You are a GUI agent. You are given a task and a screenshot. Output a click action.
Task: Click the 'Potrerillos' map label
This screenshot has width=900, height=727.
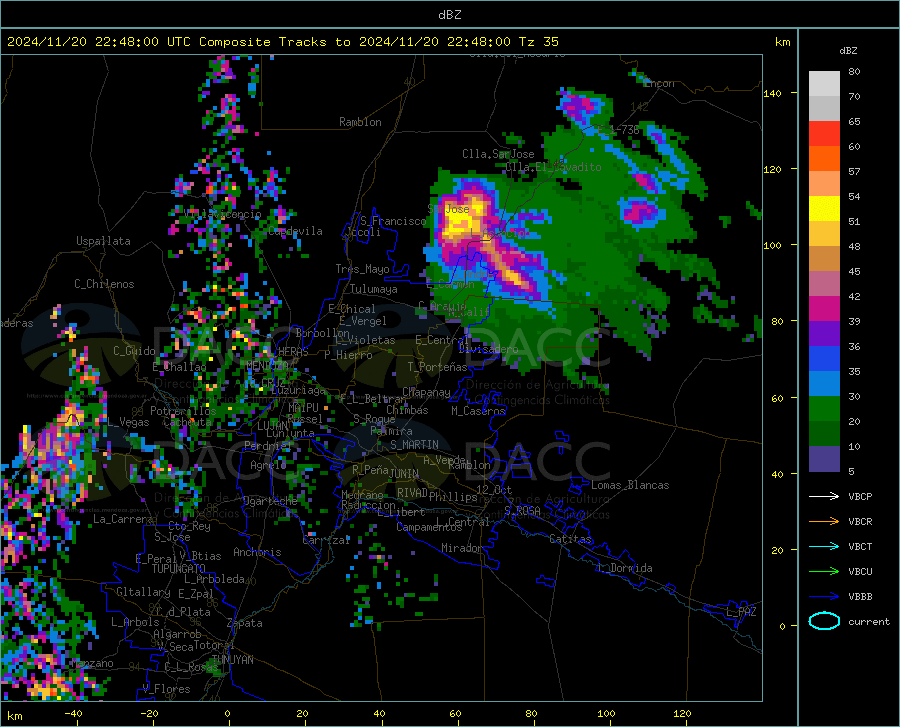[183, 411]
